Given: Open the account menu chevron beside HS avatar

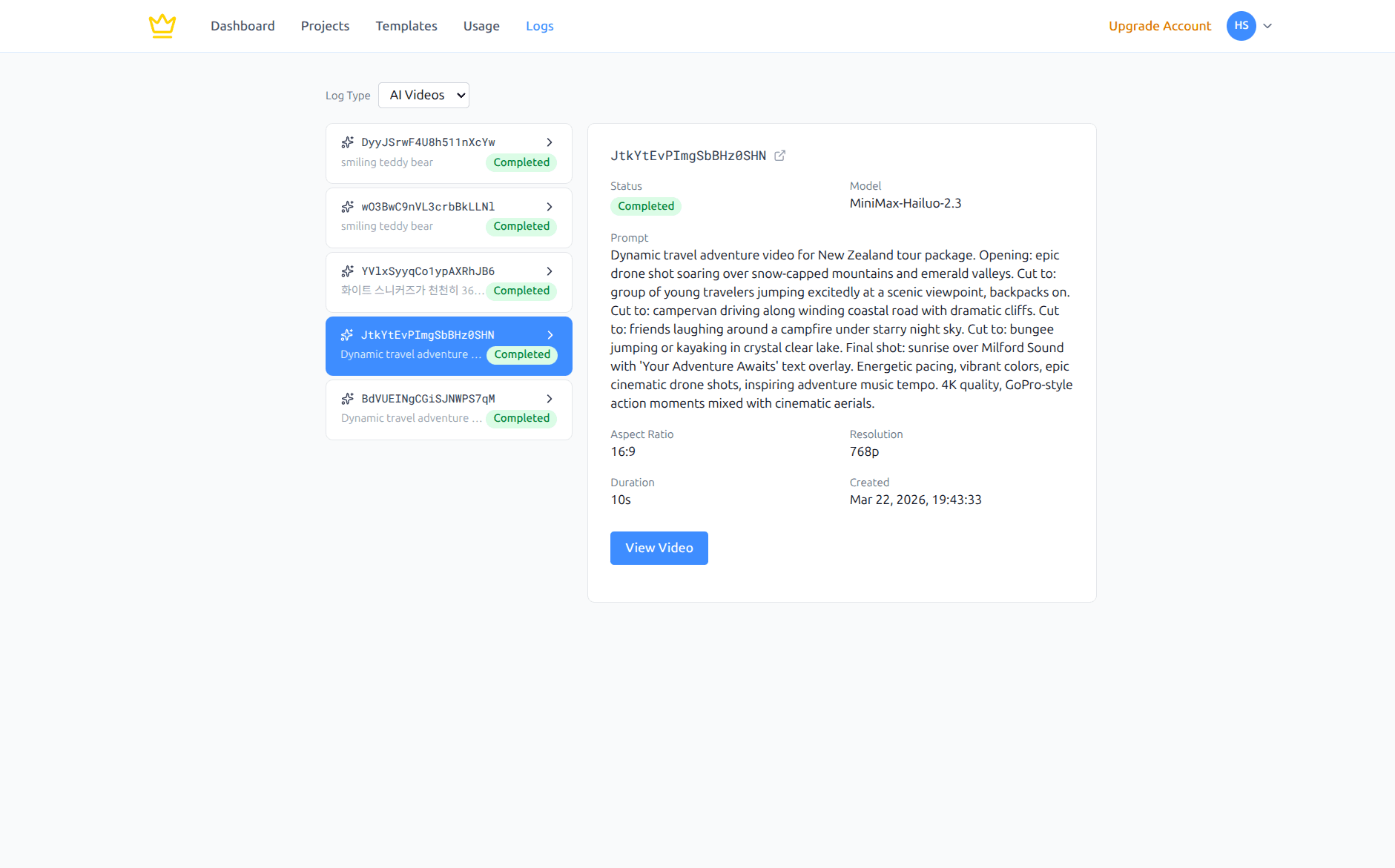Looking at the screenshot, I should (1267, 26).
